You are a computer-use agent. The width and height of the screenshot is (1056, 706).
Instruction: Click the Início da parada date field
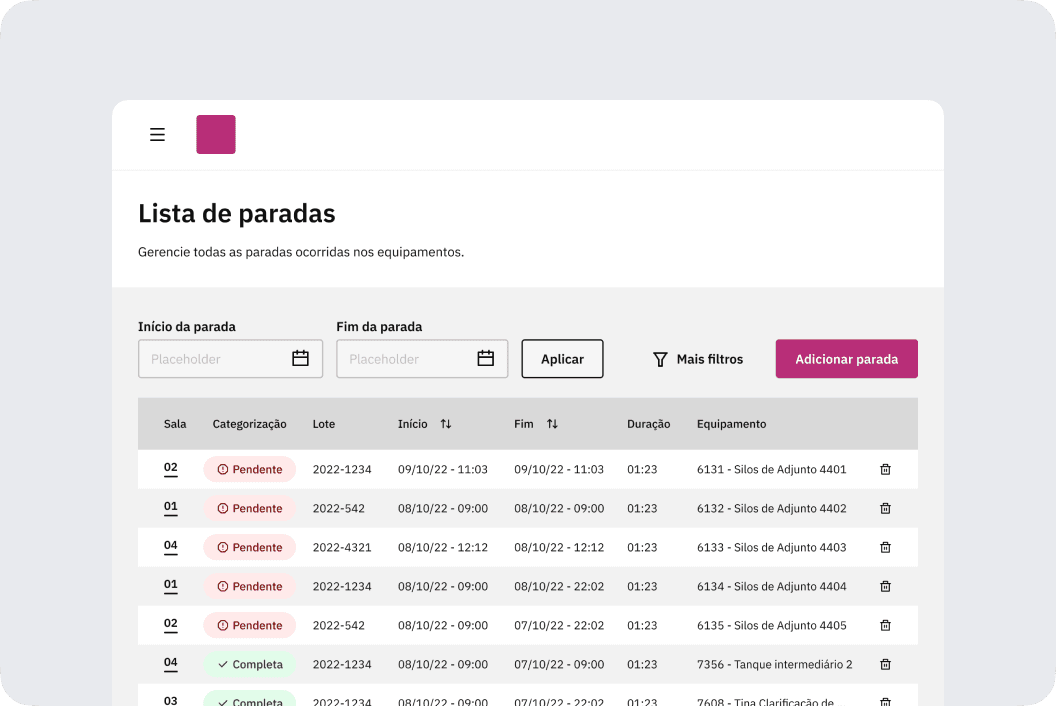point(230,358)
